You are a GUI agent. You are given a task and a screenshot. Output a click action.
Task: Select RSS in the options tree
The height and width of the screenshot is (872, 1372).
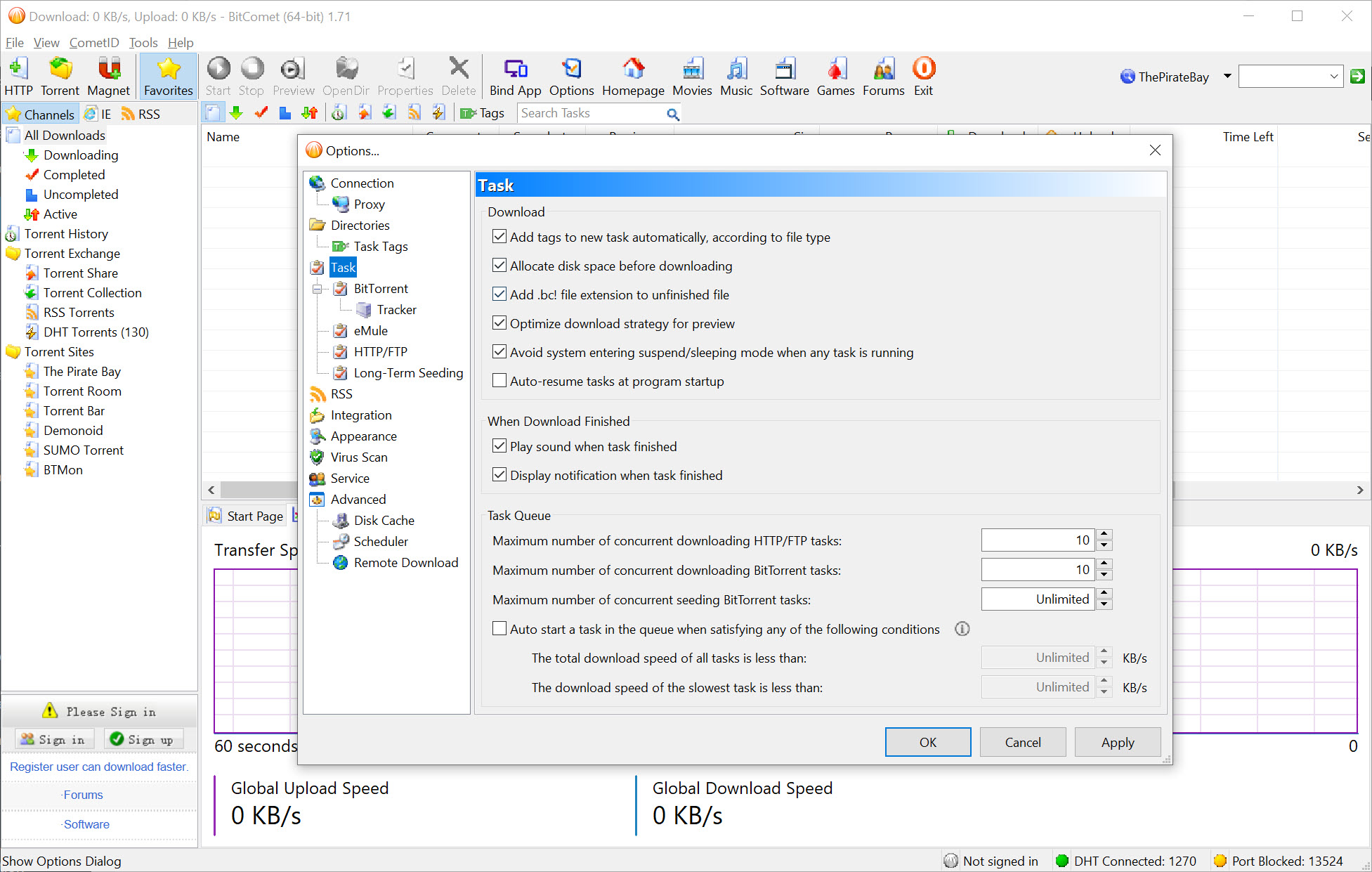(x=341, y=394)
